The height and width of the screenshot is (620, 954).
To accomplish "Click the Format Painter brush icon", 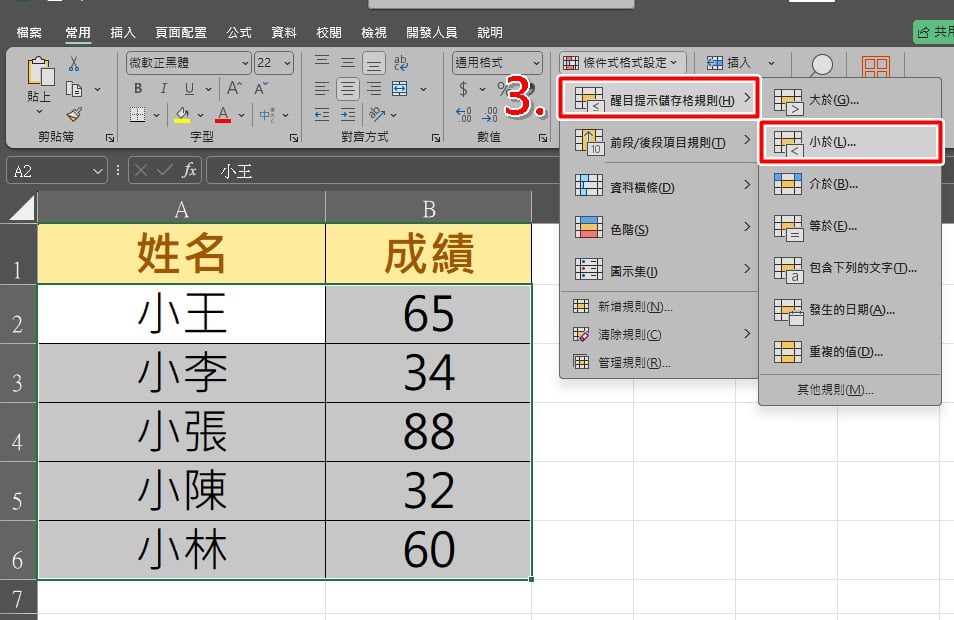I will (x=75, y=114).
